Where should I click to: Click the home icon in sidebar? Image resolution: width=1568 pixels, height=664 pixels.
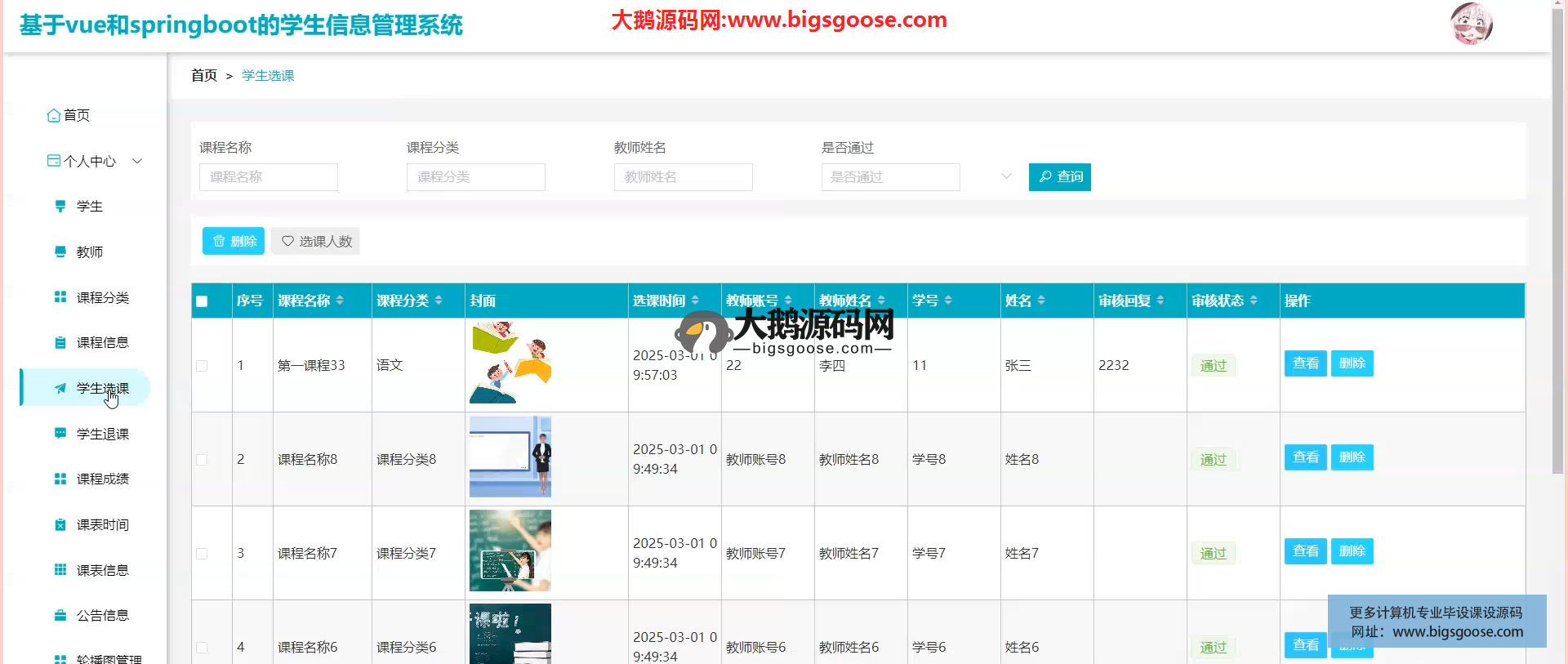click(x=54, y=116)
